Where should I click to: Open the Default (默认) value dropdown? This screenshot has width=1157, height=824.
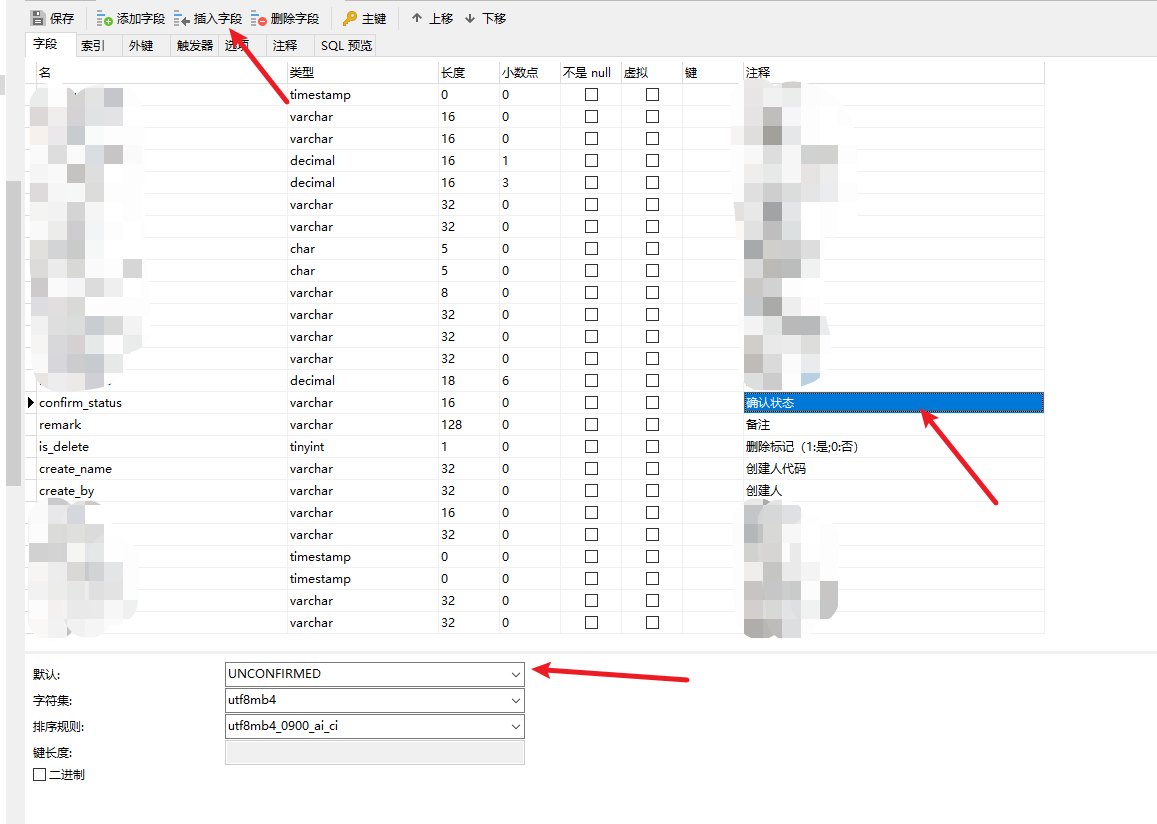[x=515, y=674]
